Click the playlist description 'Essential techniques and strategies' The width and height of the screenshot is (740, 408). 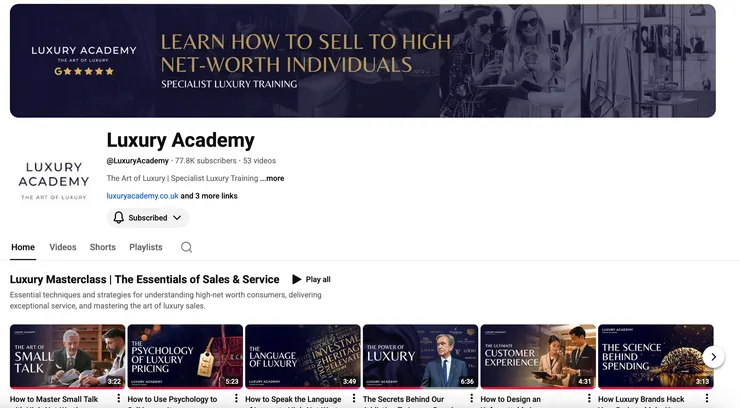[x=166, y=300]
